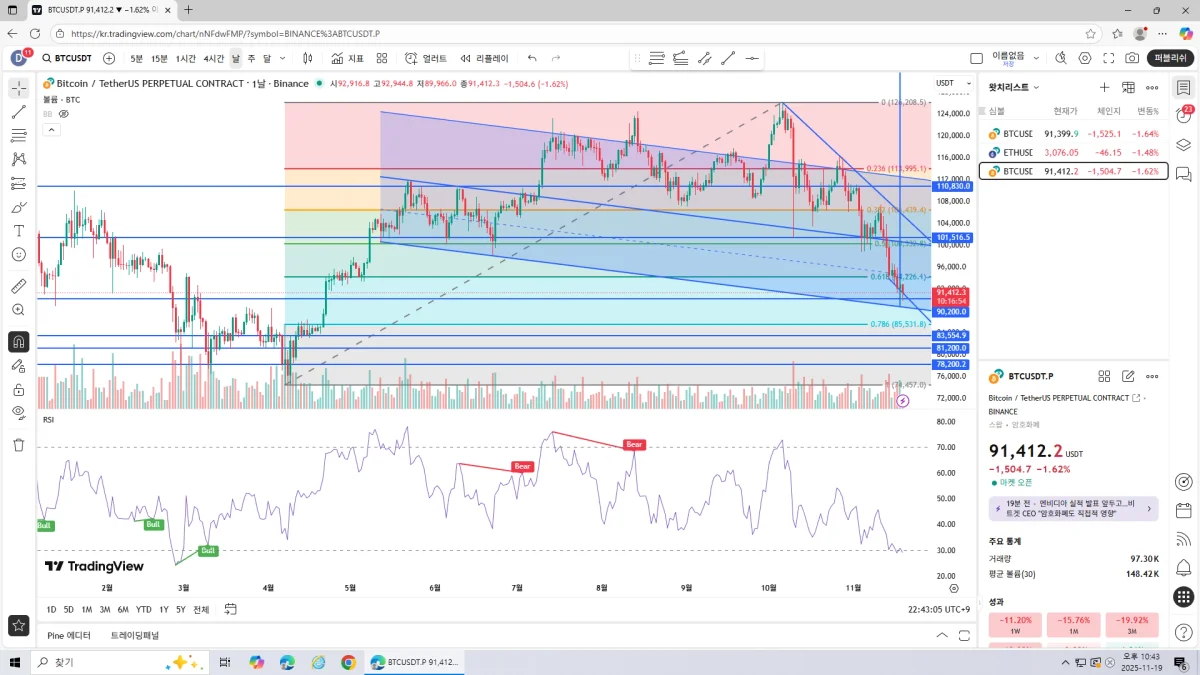
Task: Open watchlist three-dots menu
Action: (x=1152, y=88)
